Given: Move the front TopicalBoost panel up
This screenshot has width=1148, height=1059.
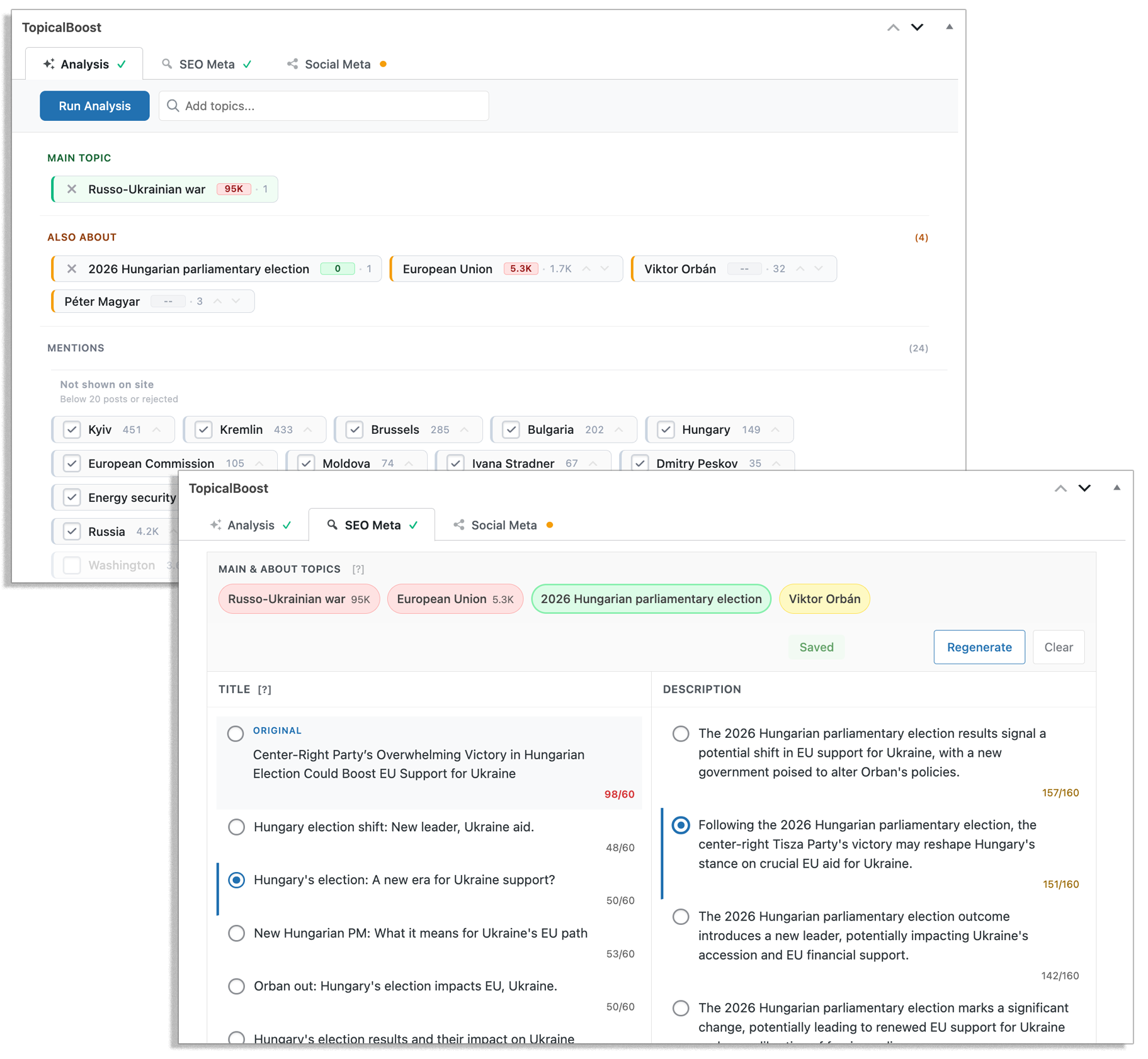Looking at the screenshot, I should click(x=1060, y=489).
